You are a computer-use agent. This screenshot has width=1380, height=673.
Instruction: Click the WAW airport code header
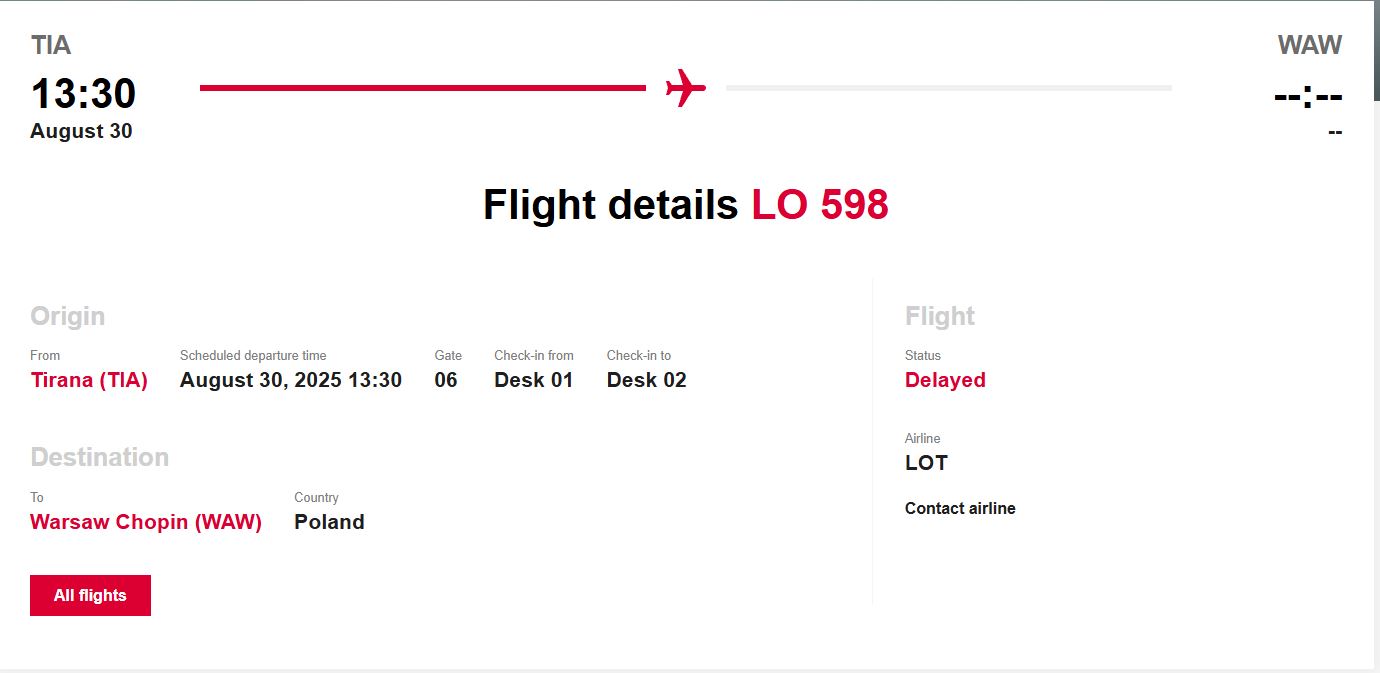(1309, 45)
